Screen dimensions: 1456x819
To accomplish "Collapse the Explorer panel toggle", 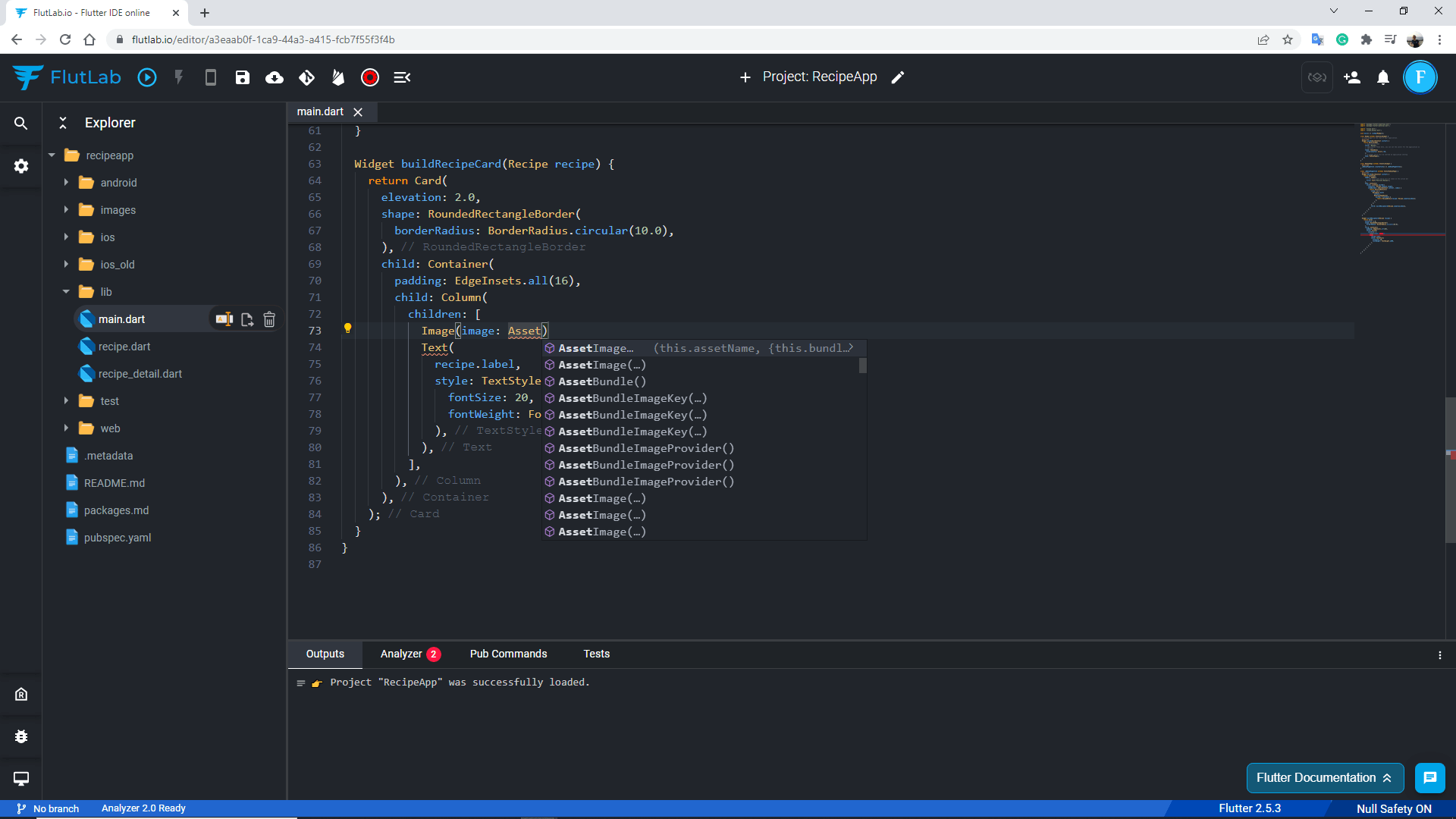I will point(63,123).
